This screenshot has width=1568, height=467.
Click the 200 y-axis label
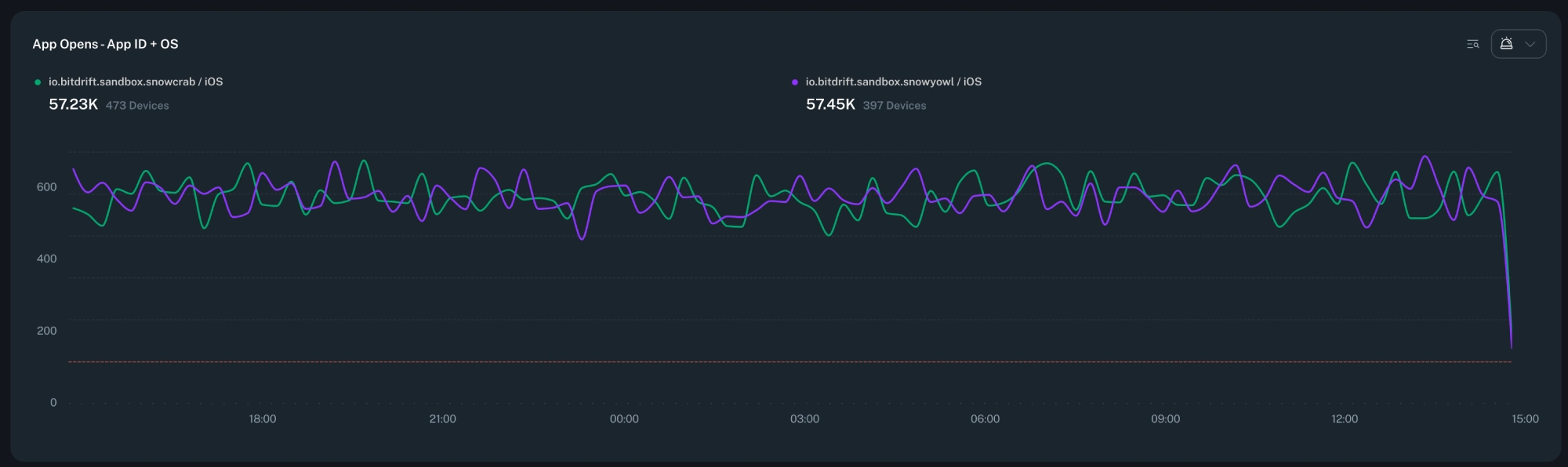(46, 331)
